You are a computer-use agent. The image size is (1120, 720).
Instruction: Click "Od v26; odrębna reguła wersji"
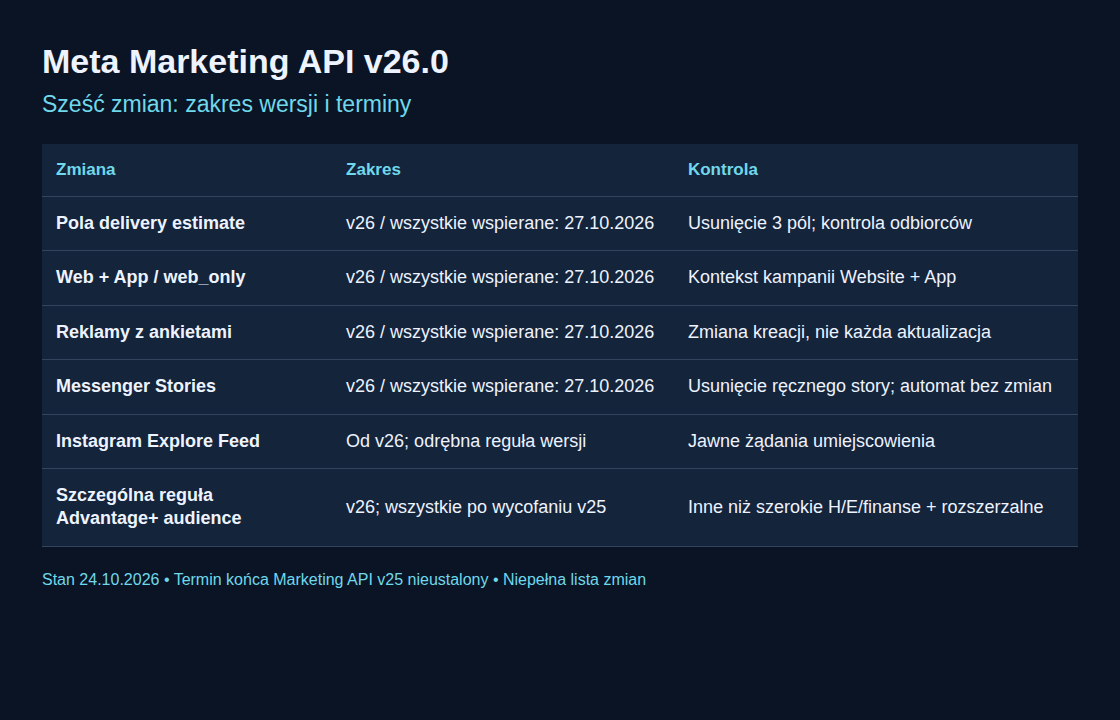coord(466,441)
